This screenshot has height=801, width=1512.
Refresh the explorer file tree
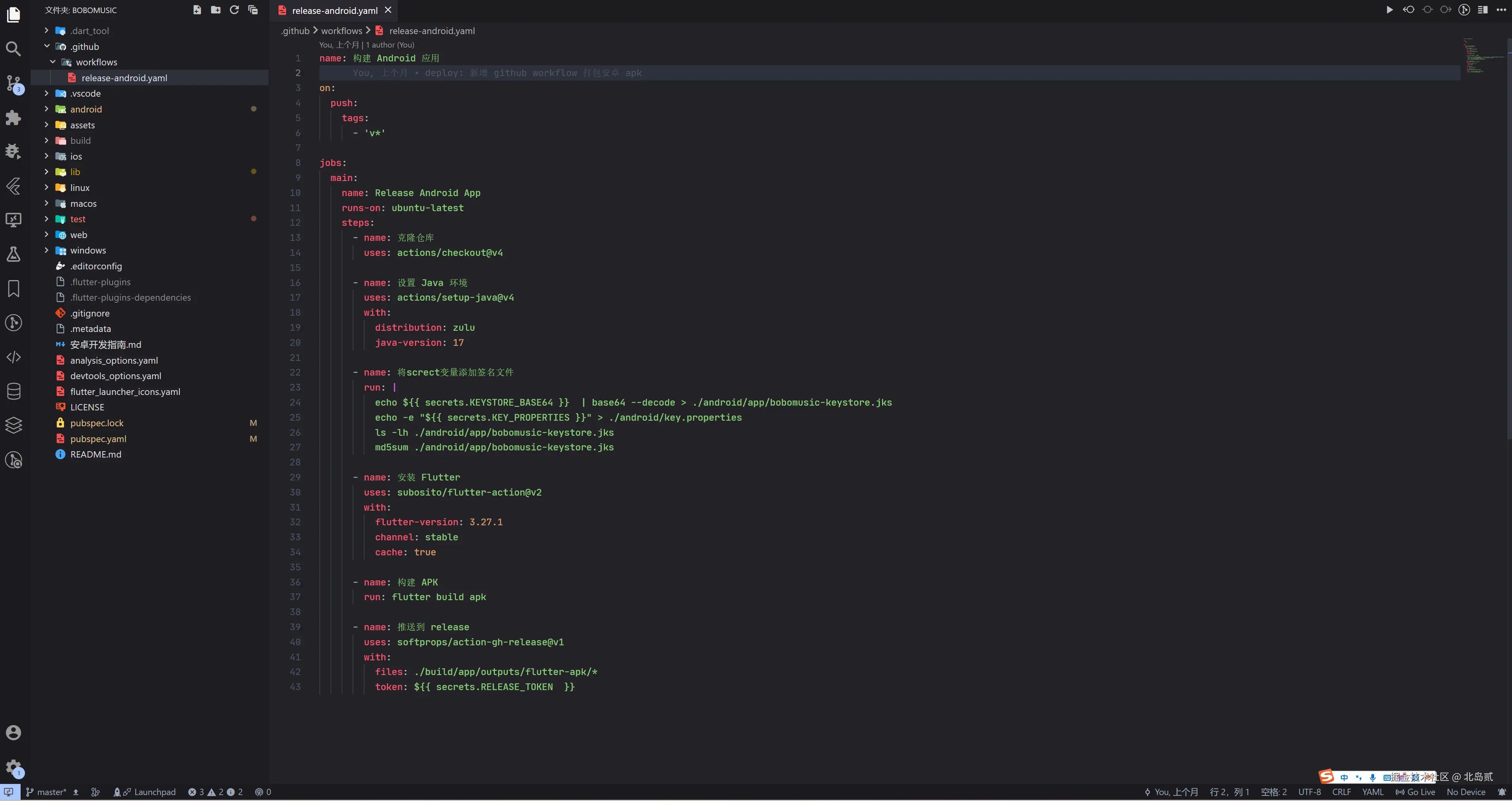(x=234, y=10)
